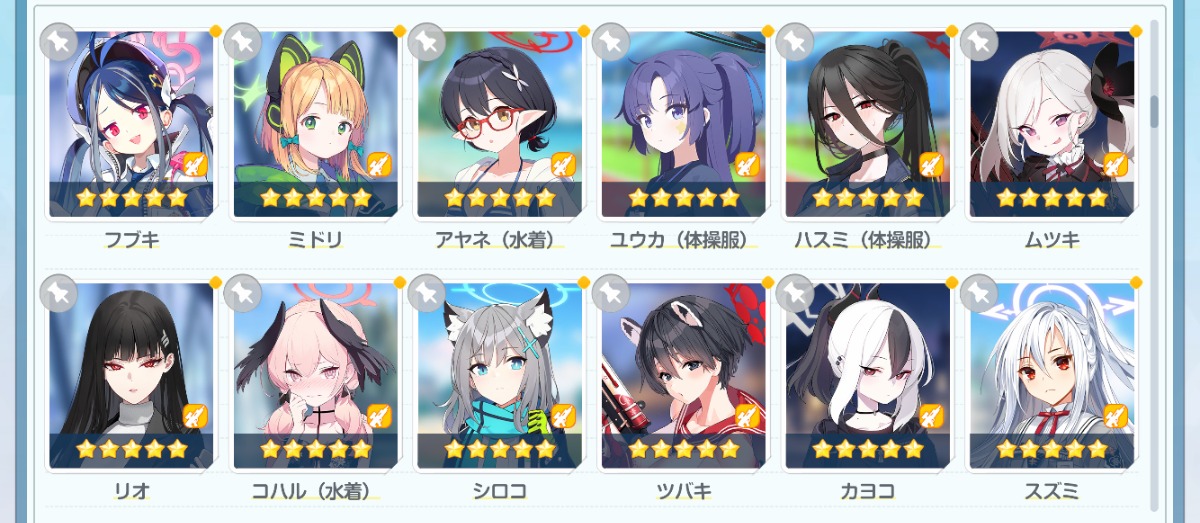Click the カヨコ name label
Image resolution: width=1200 pixels, height=523 pixels.
coord(867,491)
